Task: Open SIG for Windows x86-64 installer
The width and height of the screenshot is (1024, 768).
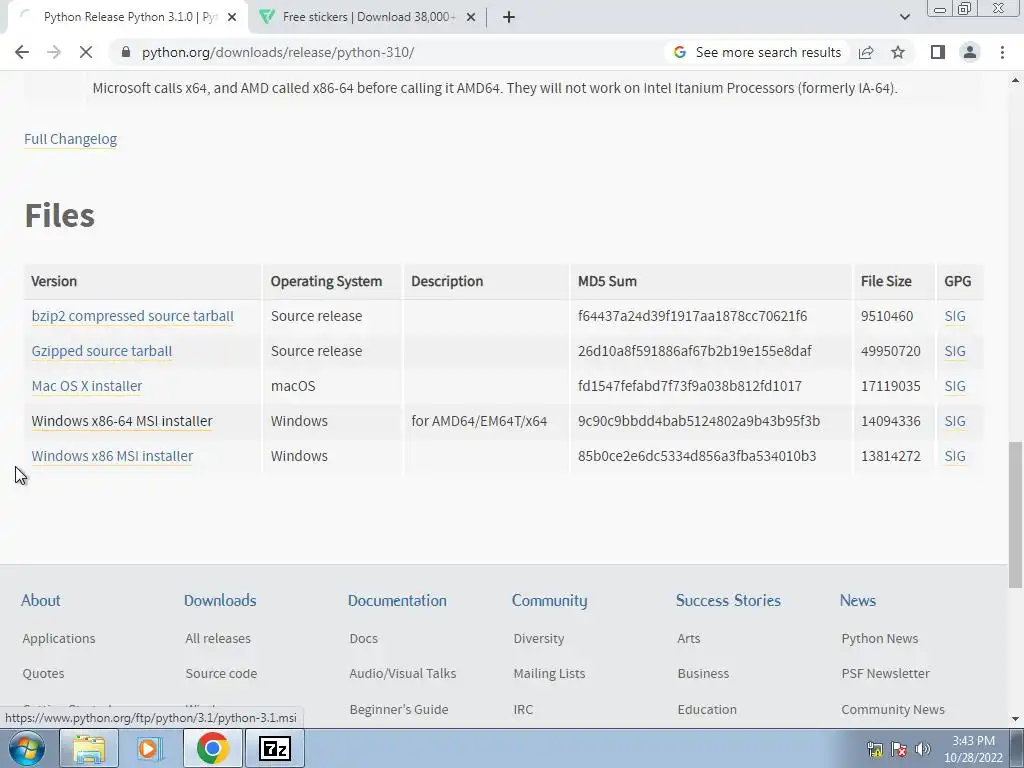Action: point(955,421)
